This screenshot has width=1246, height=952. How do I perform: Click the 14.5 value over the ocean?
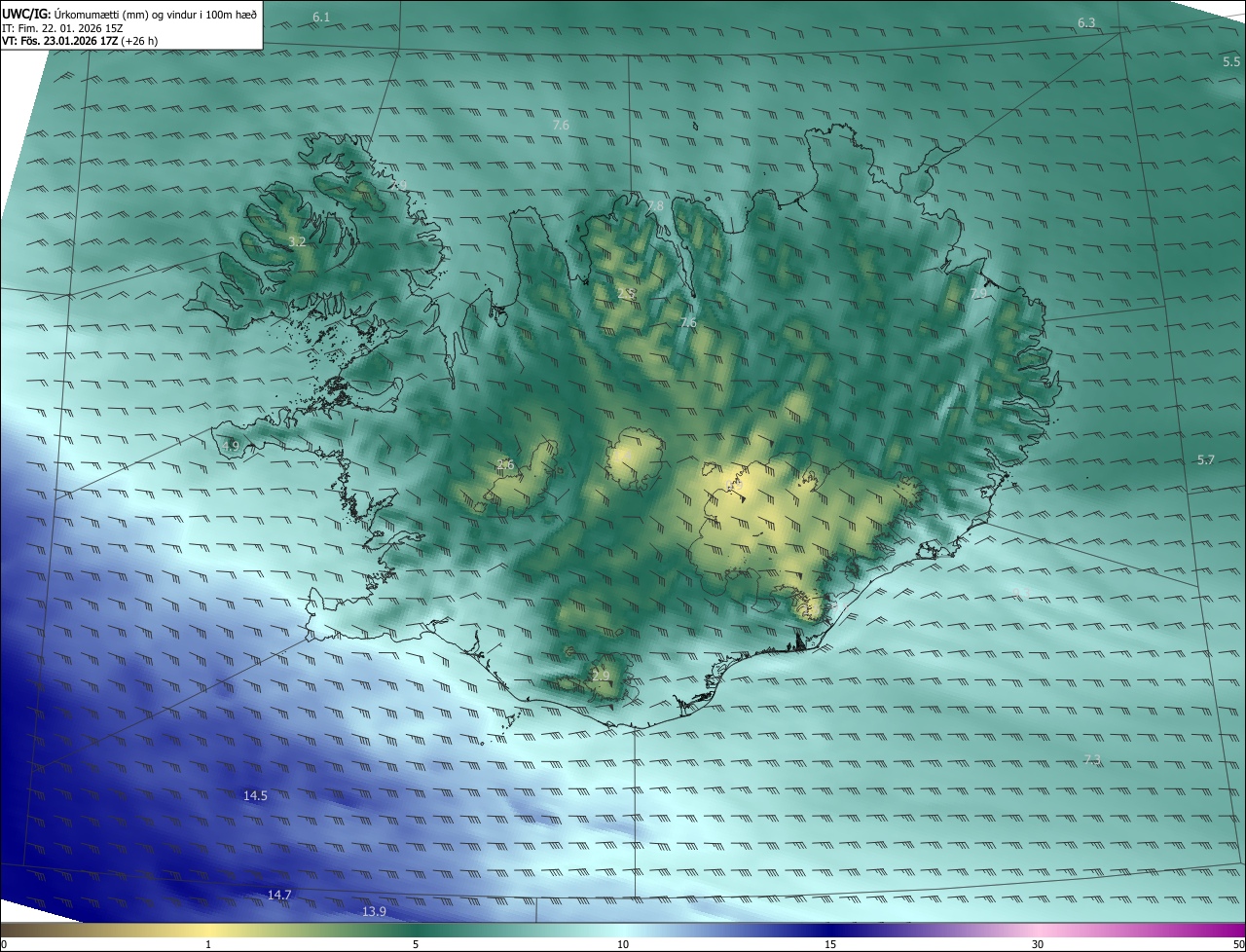pyautogui.click(x=255, y=795)
